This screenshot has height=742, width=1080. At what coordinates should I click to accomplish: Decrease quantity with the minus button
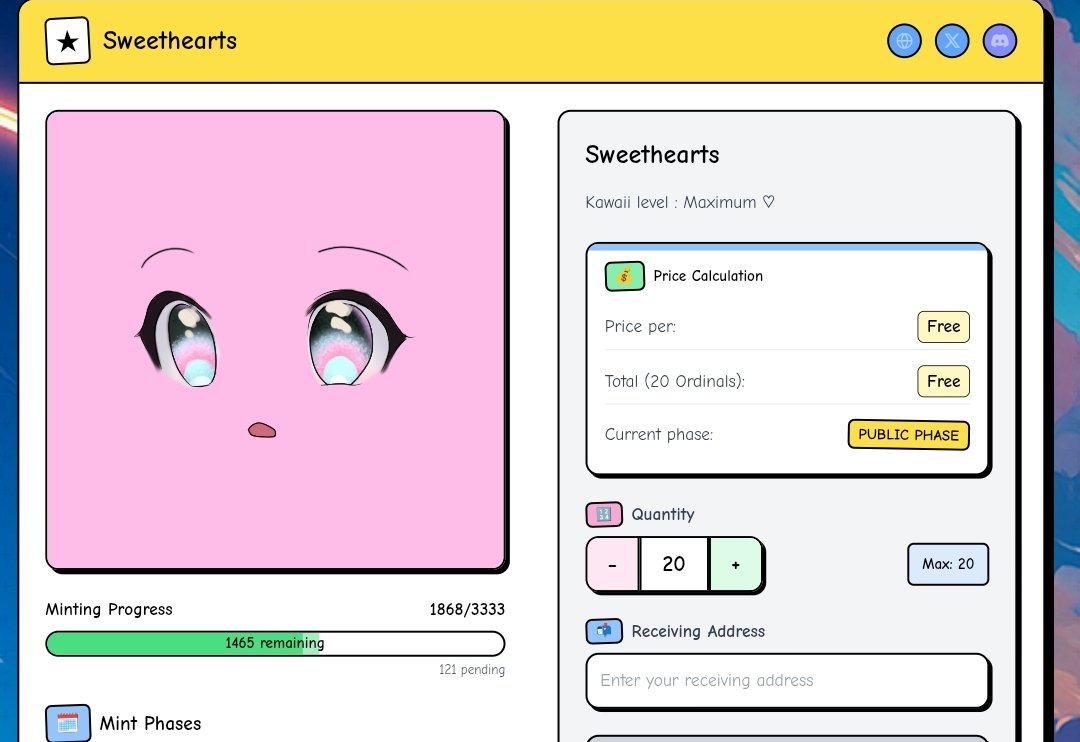point(612,564)
